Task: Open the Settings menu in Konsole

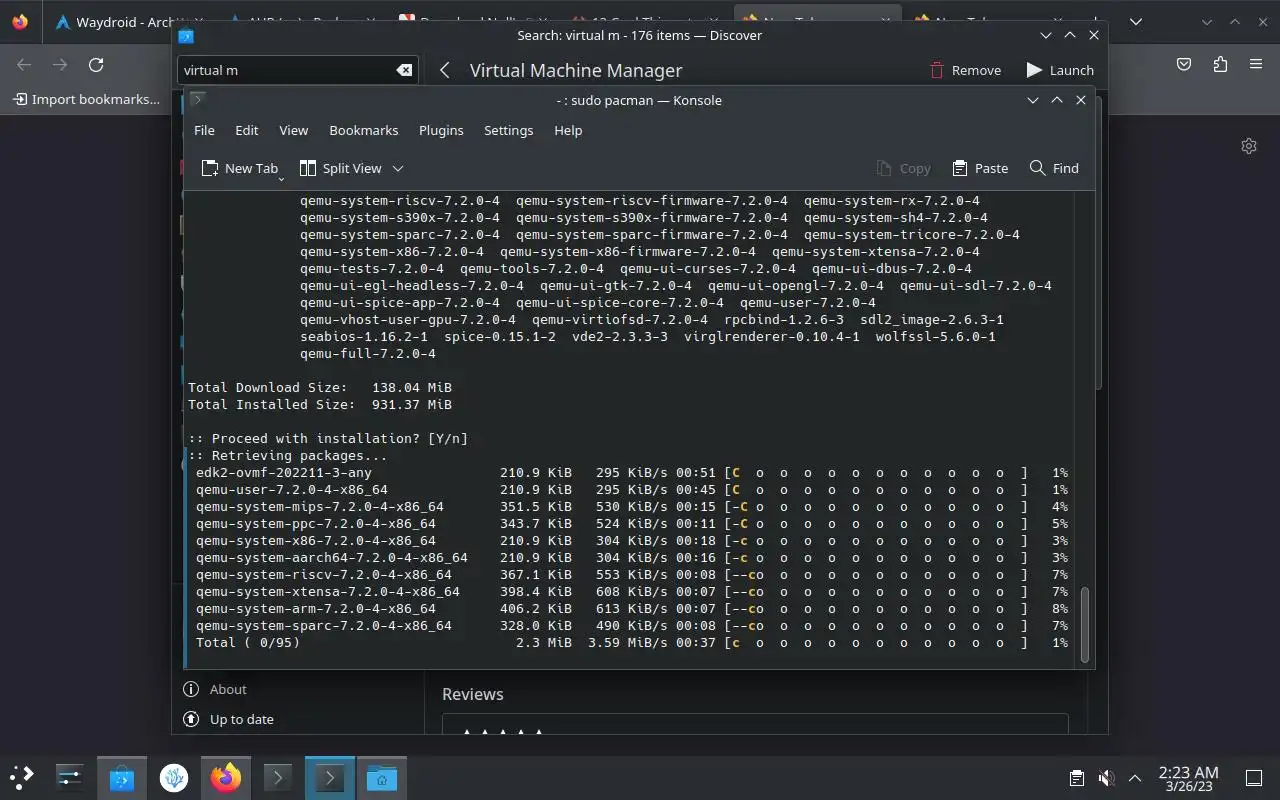Action: pos(508,130)
